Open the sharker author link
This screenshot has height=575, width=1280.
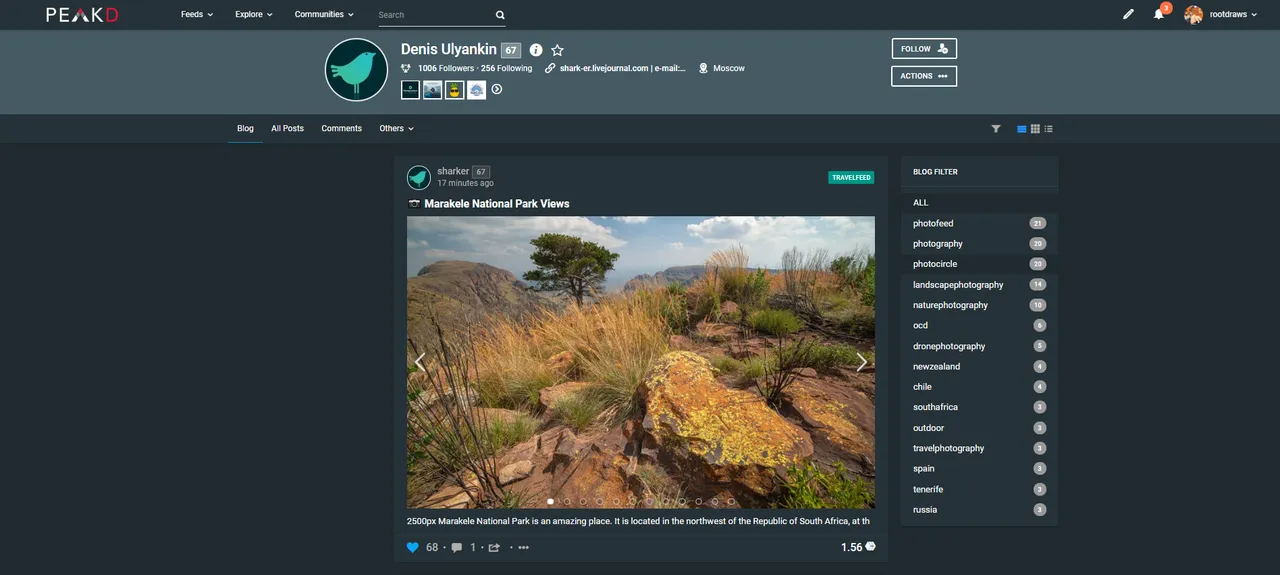pos(453,171)
